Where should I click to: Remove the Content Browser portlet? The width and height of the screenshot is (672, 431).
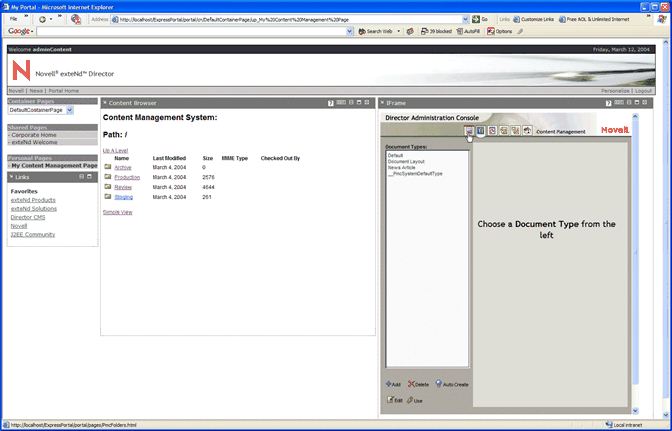click(367, 103)
